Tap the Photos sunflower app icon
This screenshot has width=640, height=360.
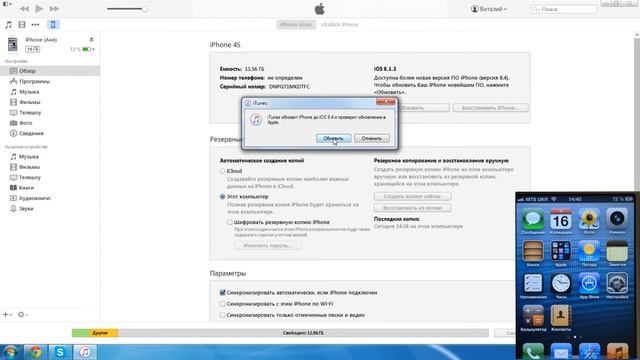pos(589,219)
